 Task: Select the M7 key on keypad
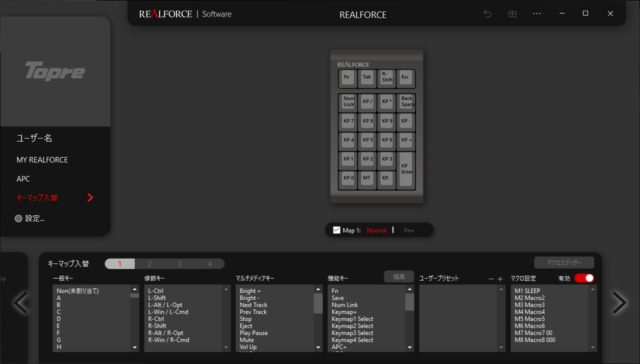tap(367, 180)
